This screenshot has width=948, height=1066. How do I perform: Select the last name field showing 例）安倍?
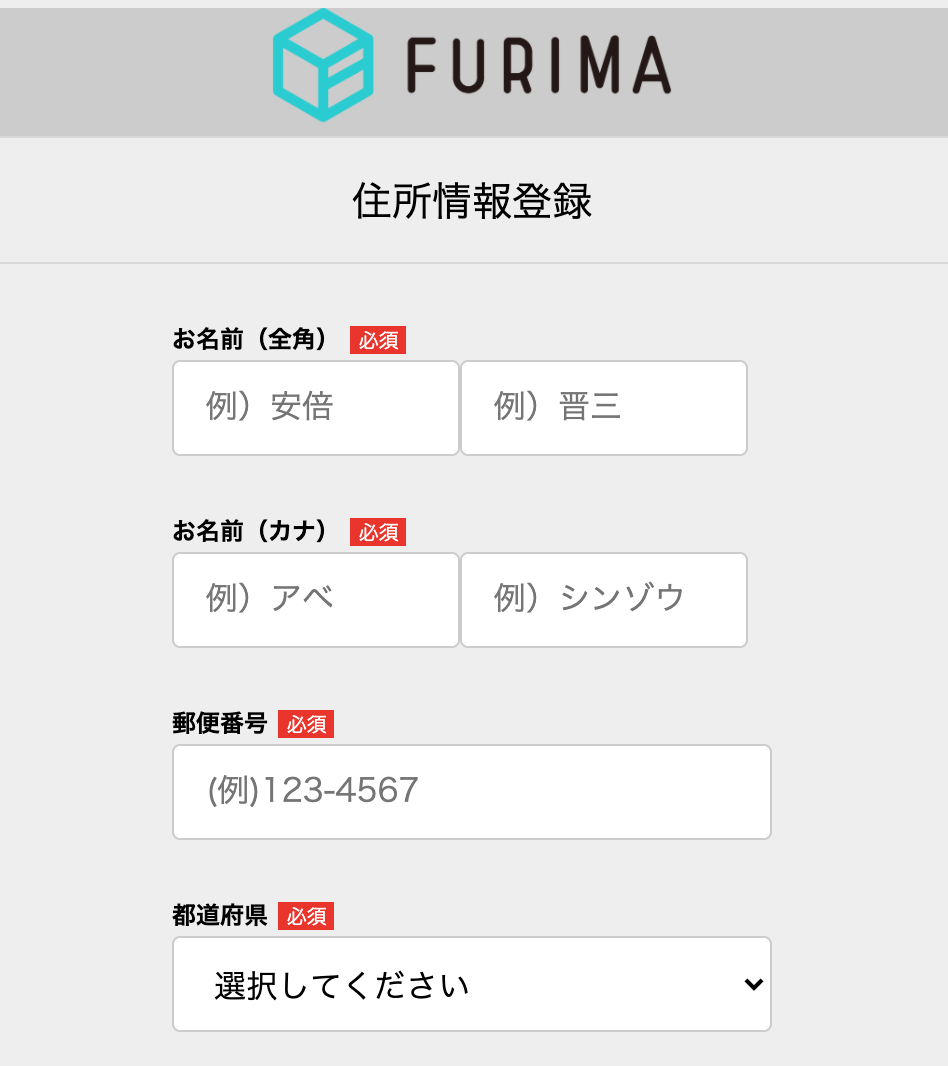pyautogui.click(x=315, y=407)
